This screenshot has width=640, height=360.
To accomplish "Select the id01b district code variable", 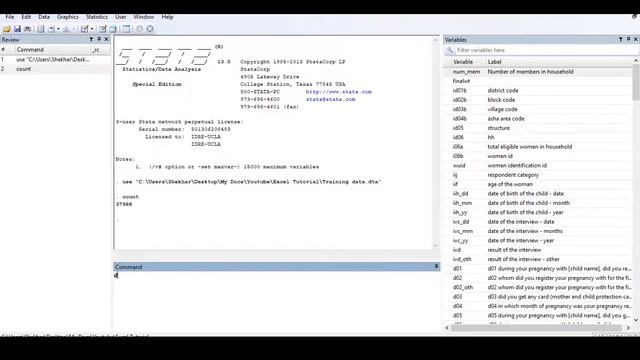I will click(x=538, y=91).
